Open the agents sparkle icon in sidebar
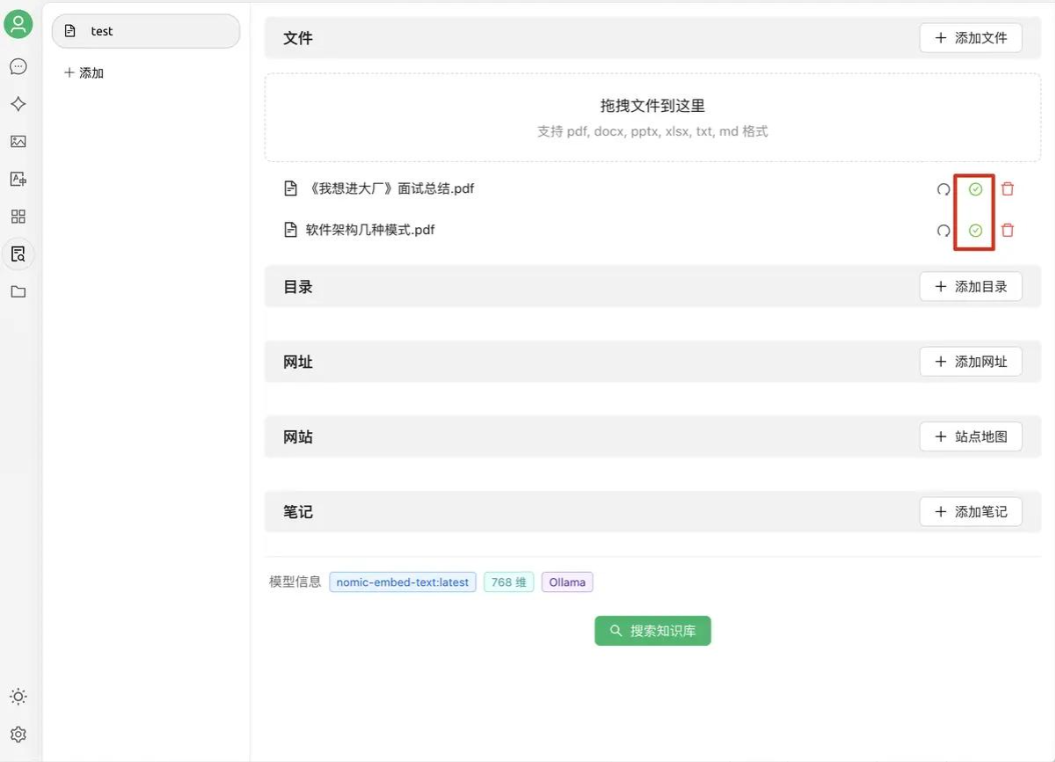 [x=18, y=104]
